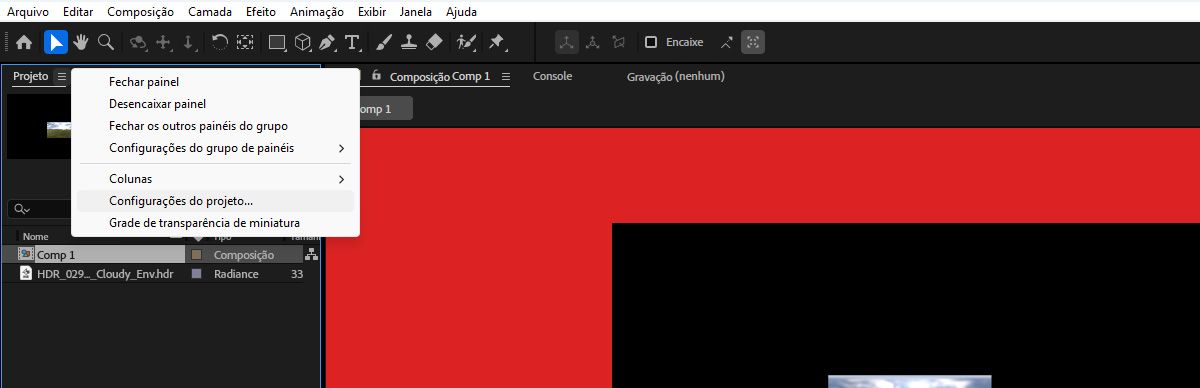This screenshot has width=1200, height=388.
Task: Switch to the Composição Comp 1 tab
Action: click(440, 77)
